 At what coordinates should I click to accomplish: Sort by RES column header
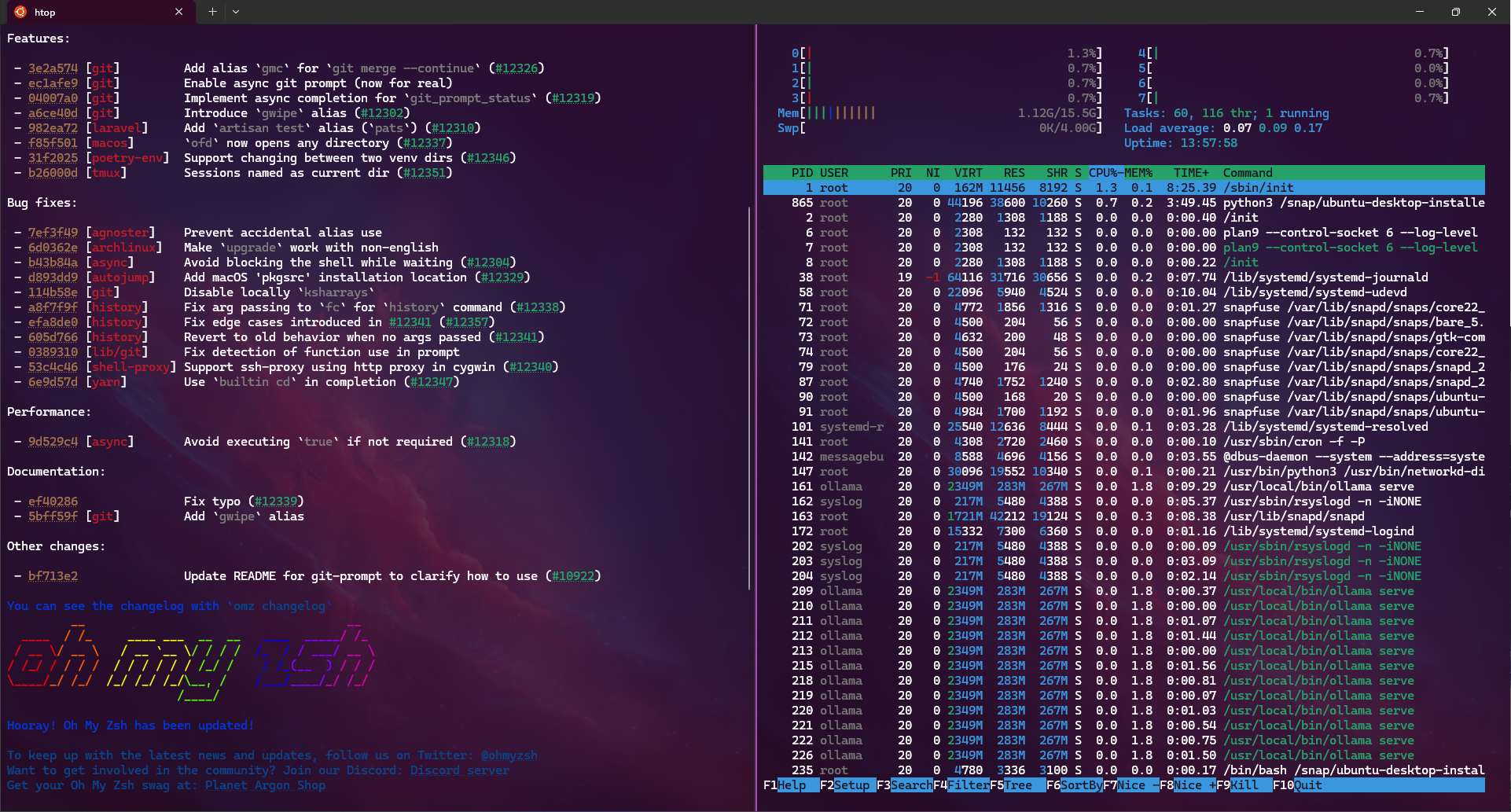(x=1014, y=173)
